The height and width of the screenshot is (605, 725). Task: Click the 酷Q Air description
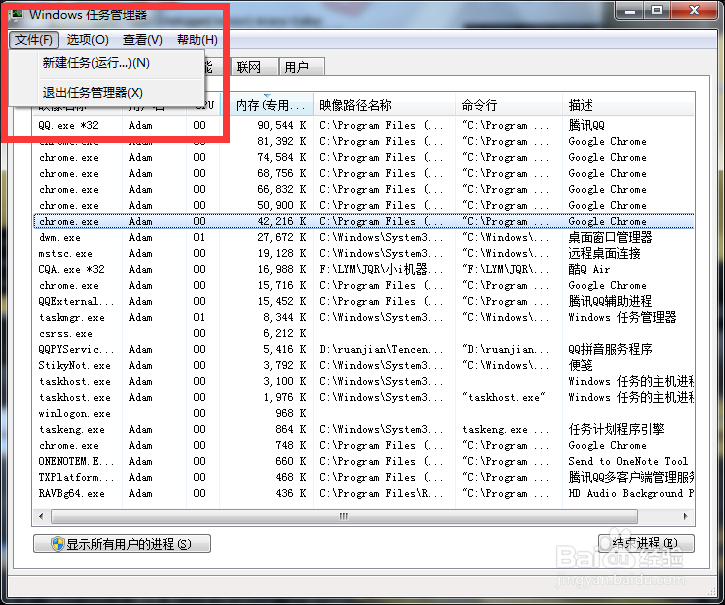point(589,270)
